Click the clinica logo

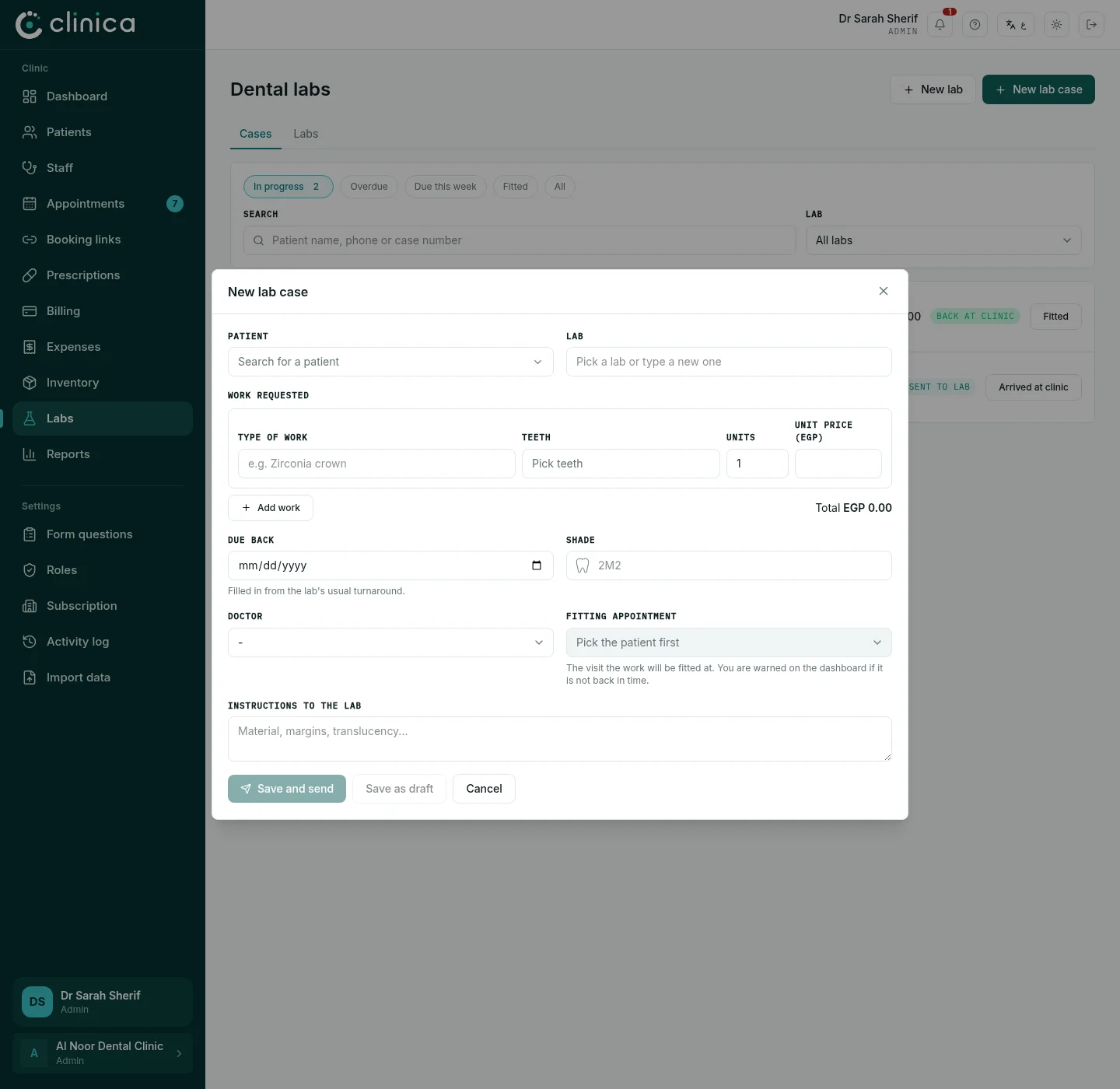(75, 24)
